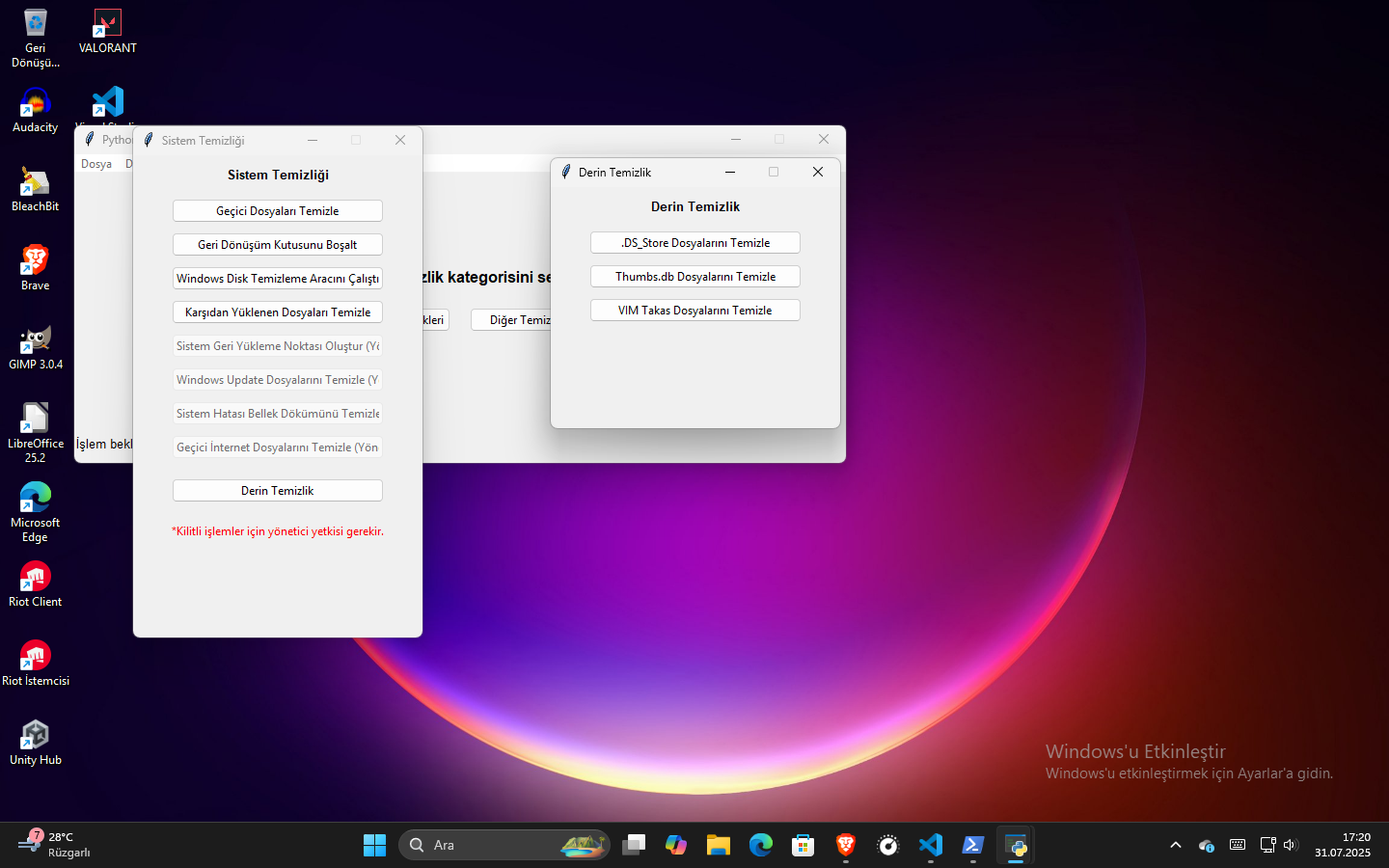Click the disabled Windows Update Dosyalarını Temizle button
Screen dimensions: 1389x868
click(x=278, y=380)
